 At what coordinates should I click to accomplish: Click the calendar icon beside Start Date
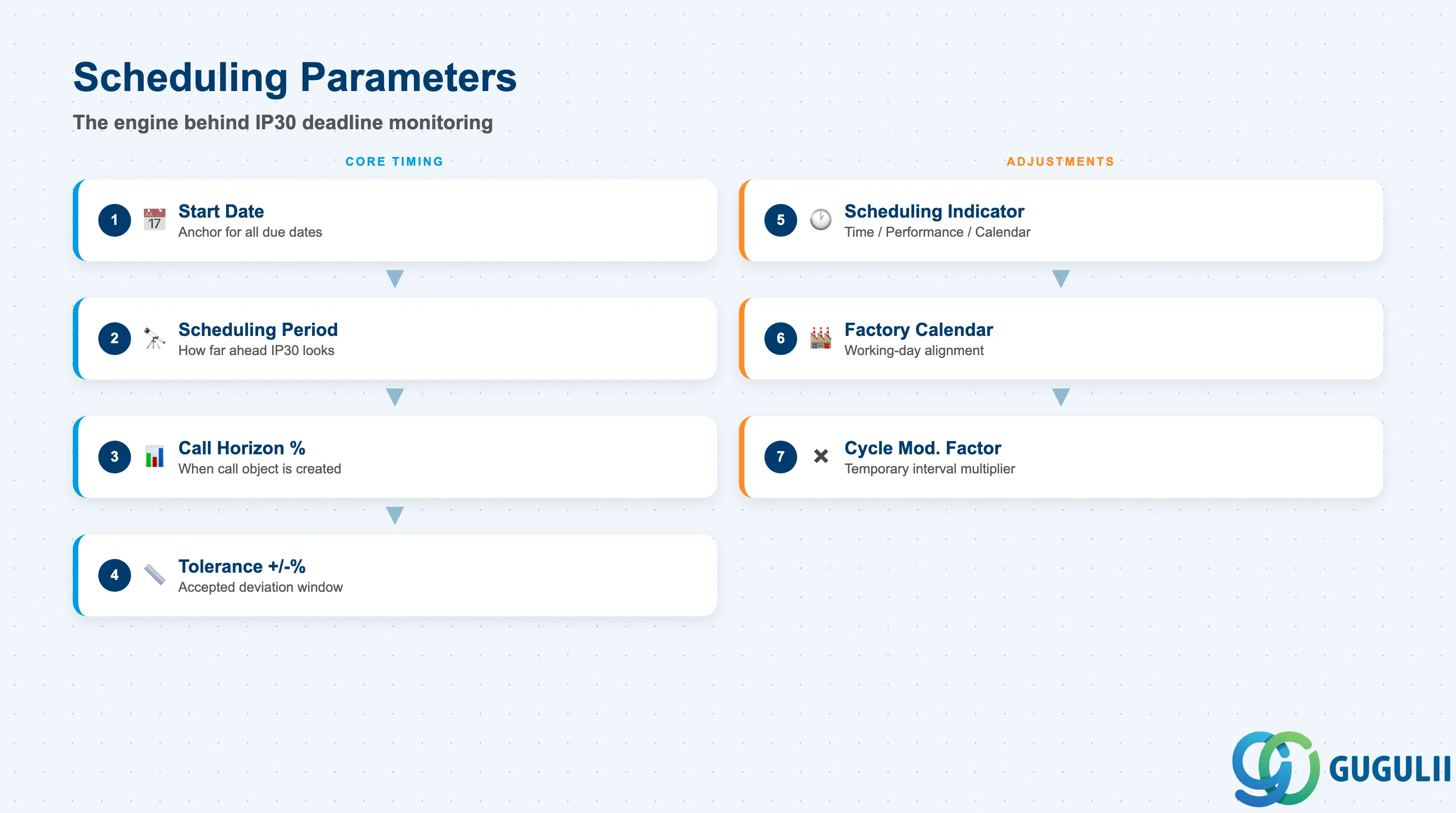click(154, 219)
